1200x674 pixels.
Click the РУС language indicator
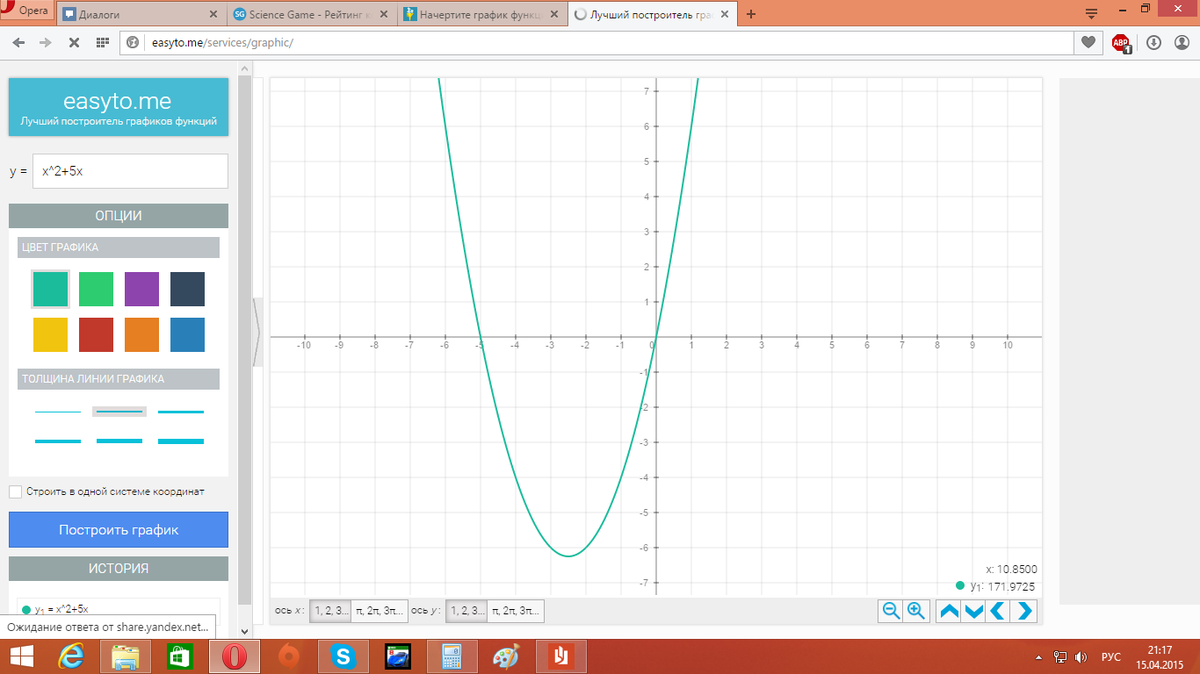1111,657
